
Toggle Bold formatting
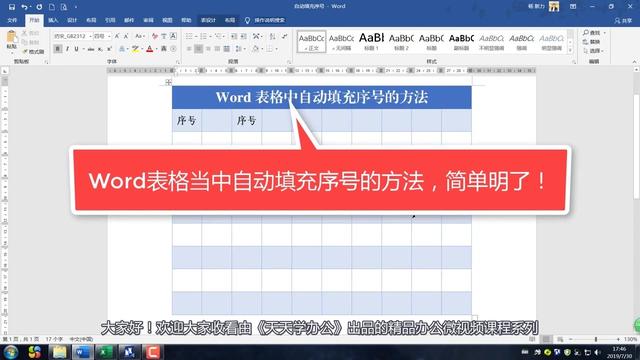[x=58, y=49]
